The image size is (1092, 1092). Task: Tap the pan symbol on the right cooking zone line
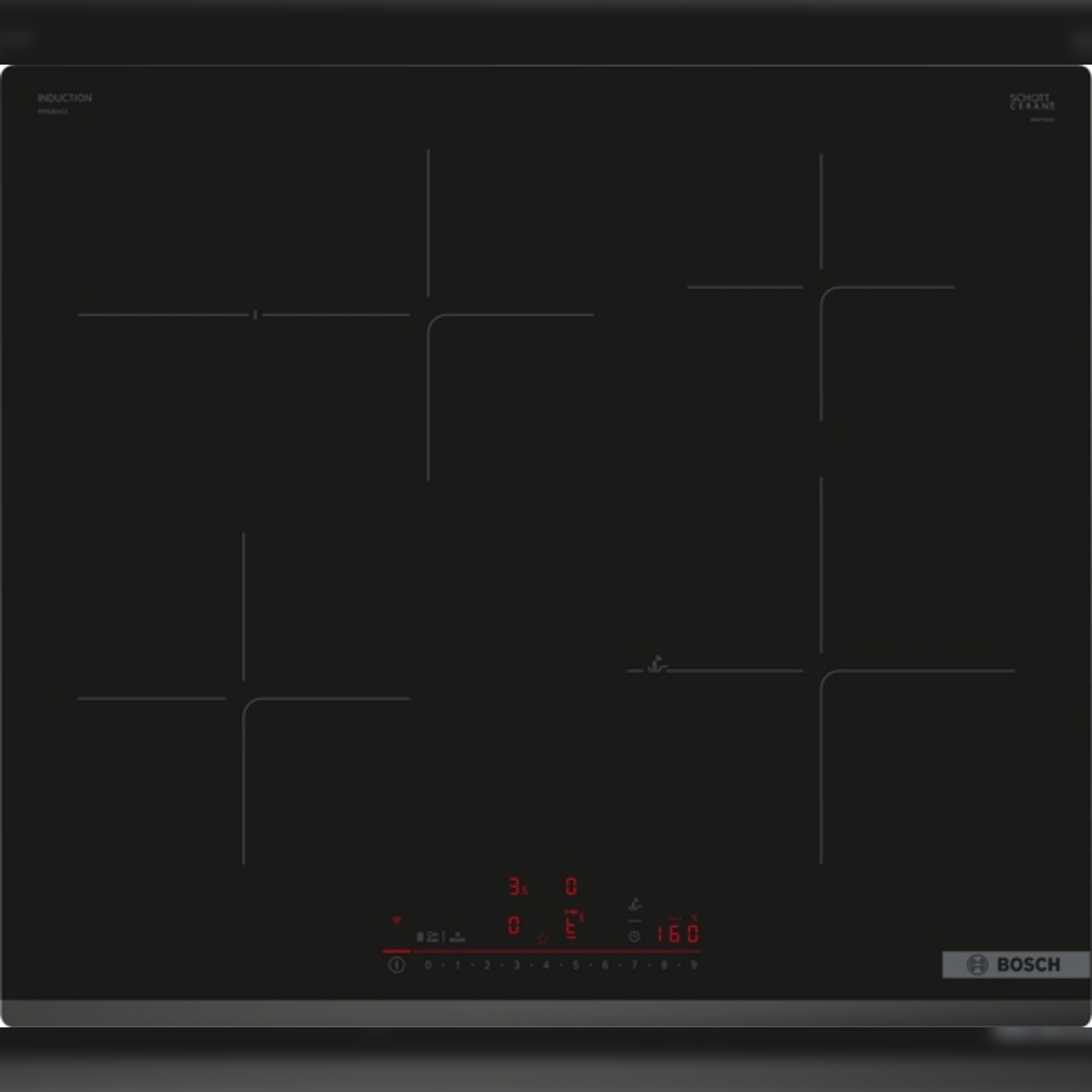click(656, 665)
